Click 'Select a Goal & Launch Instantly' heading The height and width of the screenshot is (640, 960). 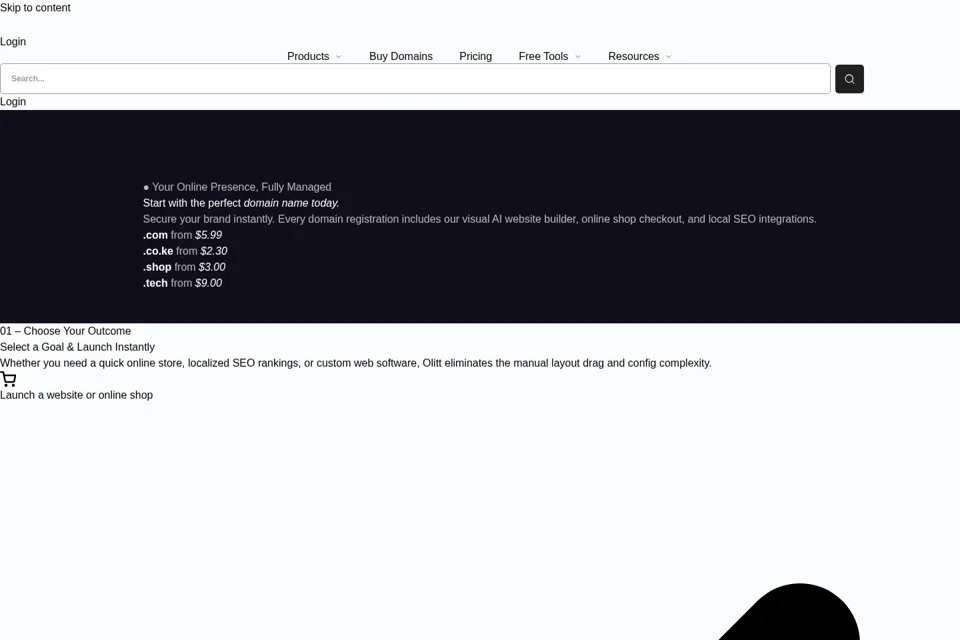[77, 347]
